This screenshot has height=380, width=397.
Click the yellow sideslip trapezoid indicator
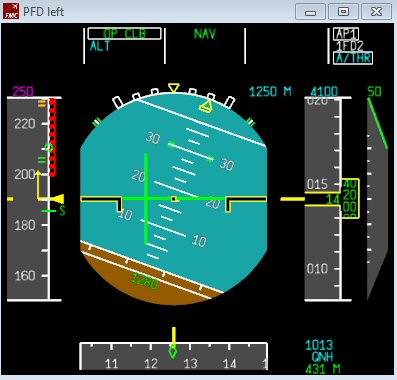coord(206,107)
